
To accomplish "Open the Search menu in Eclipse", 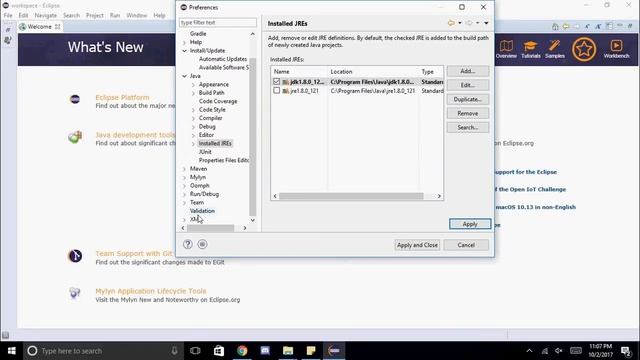I will tap(71, 15).
